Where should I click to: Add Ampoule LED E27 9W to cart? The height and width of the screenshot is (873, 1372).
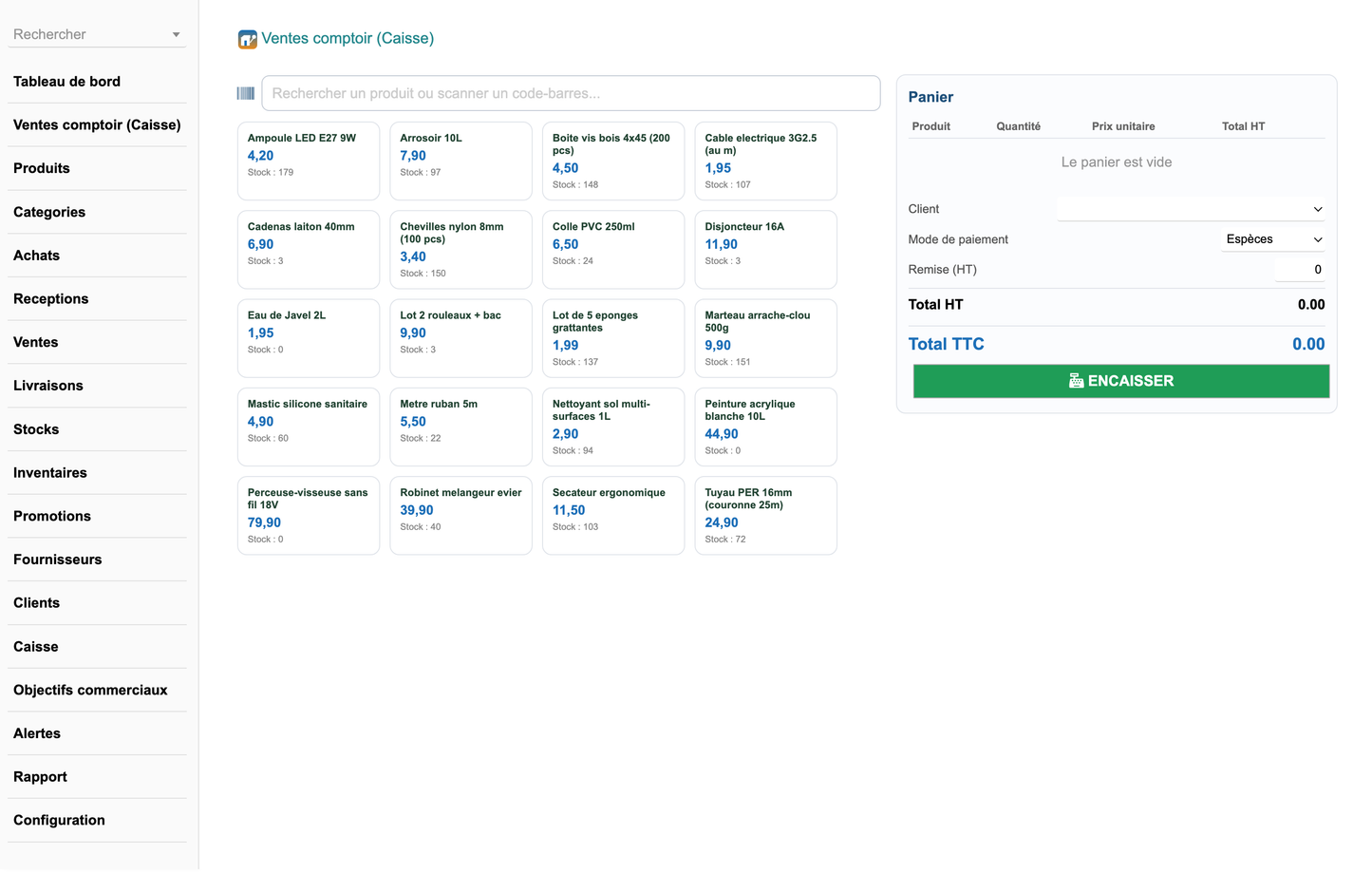(309, 161)
